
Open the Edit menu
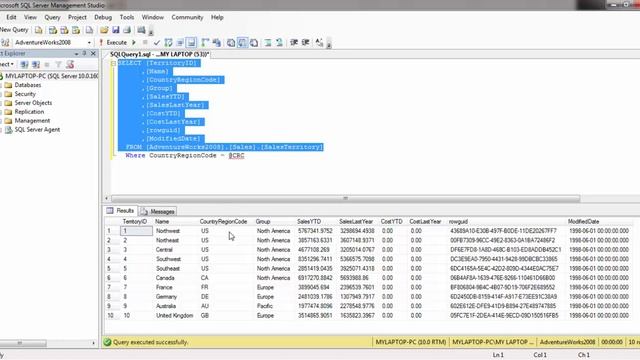coord(11,17)
